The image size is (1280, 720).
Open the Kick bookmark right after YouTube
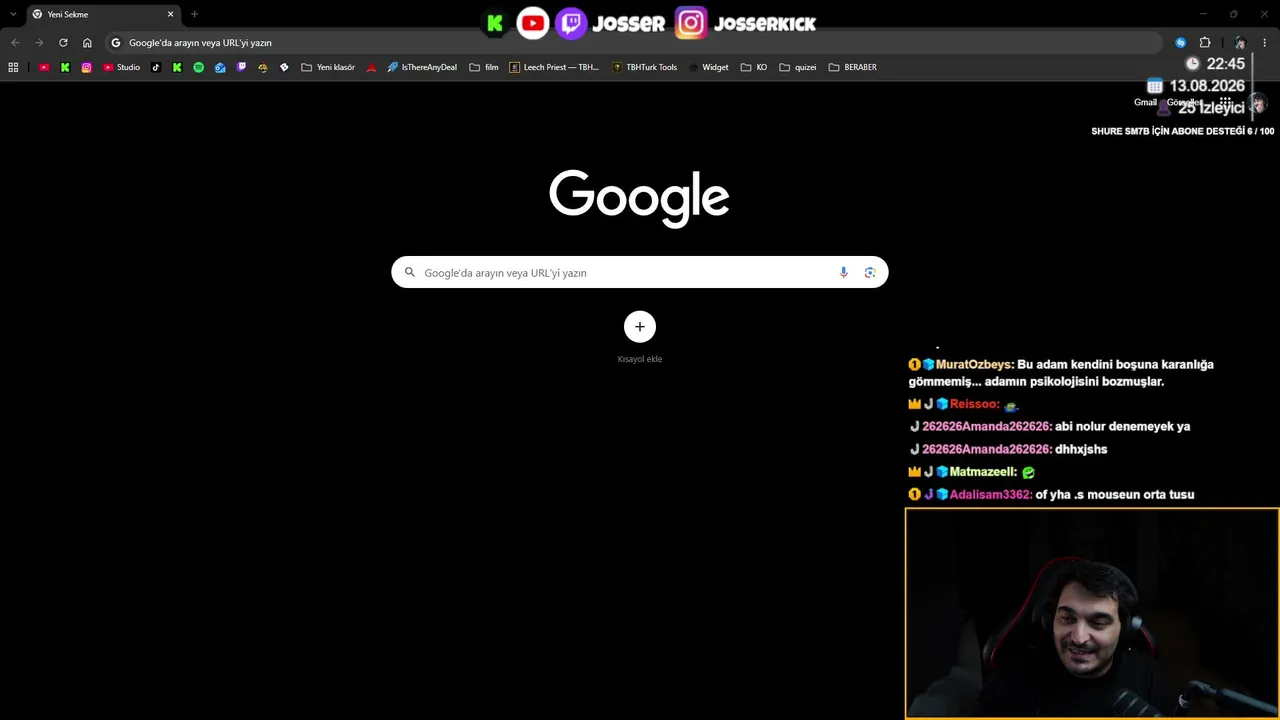(65, 67)
